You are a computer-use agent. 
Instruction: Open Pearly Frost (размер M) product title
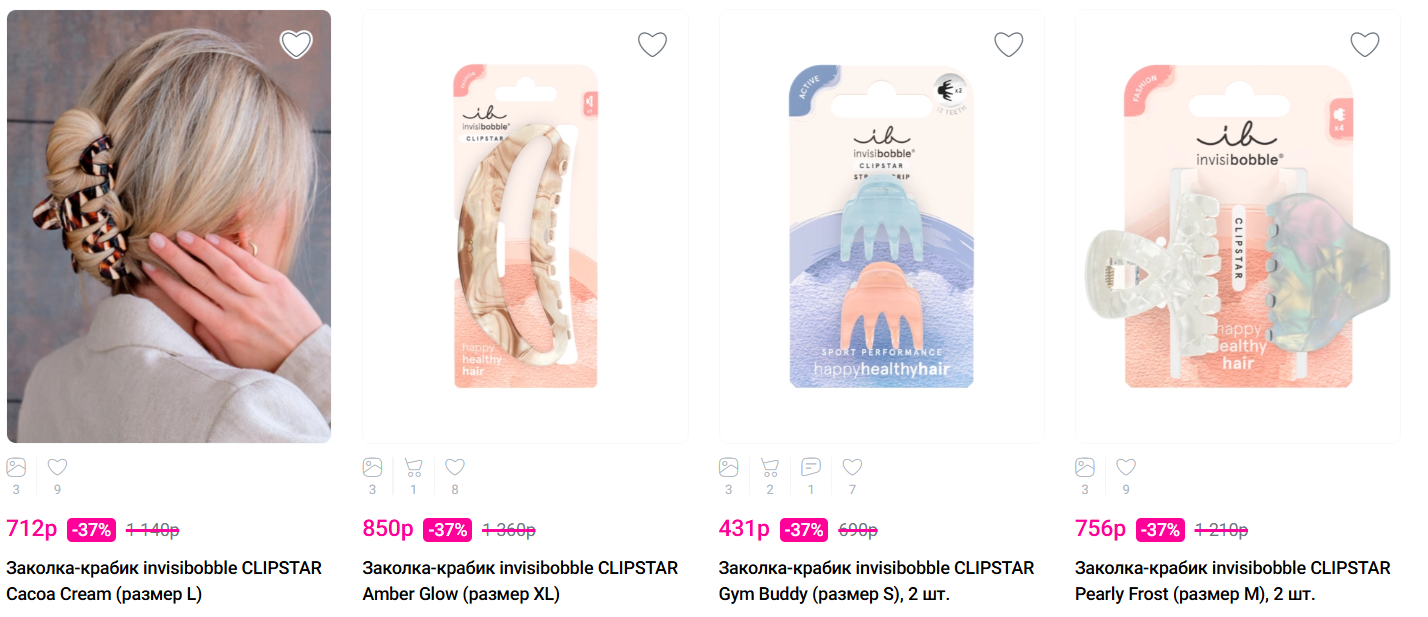click(1232, 581)
